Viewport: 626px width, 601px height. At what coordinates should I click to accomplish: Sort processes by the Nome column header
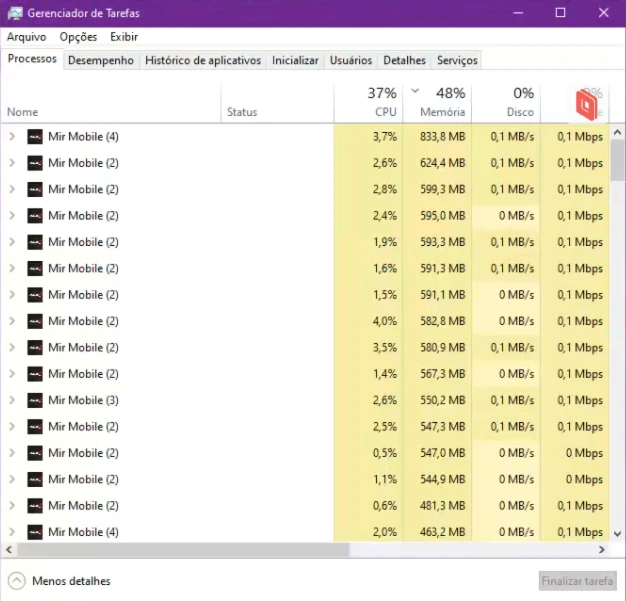coord(111,103)
